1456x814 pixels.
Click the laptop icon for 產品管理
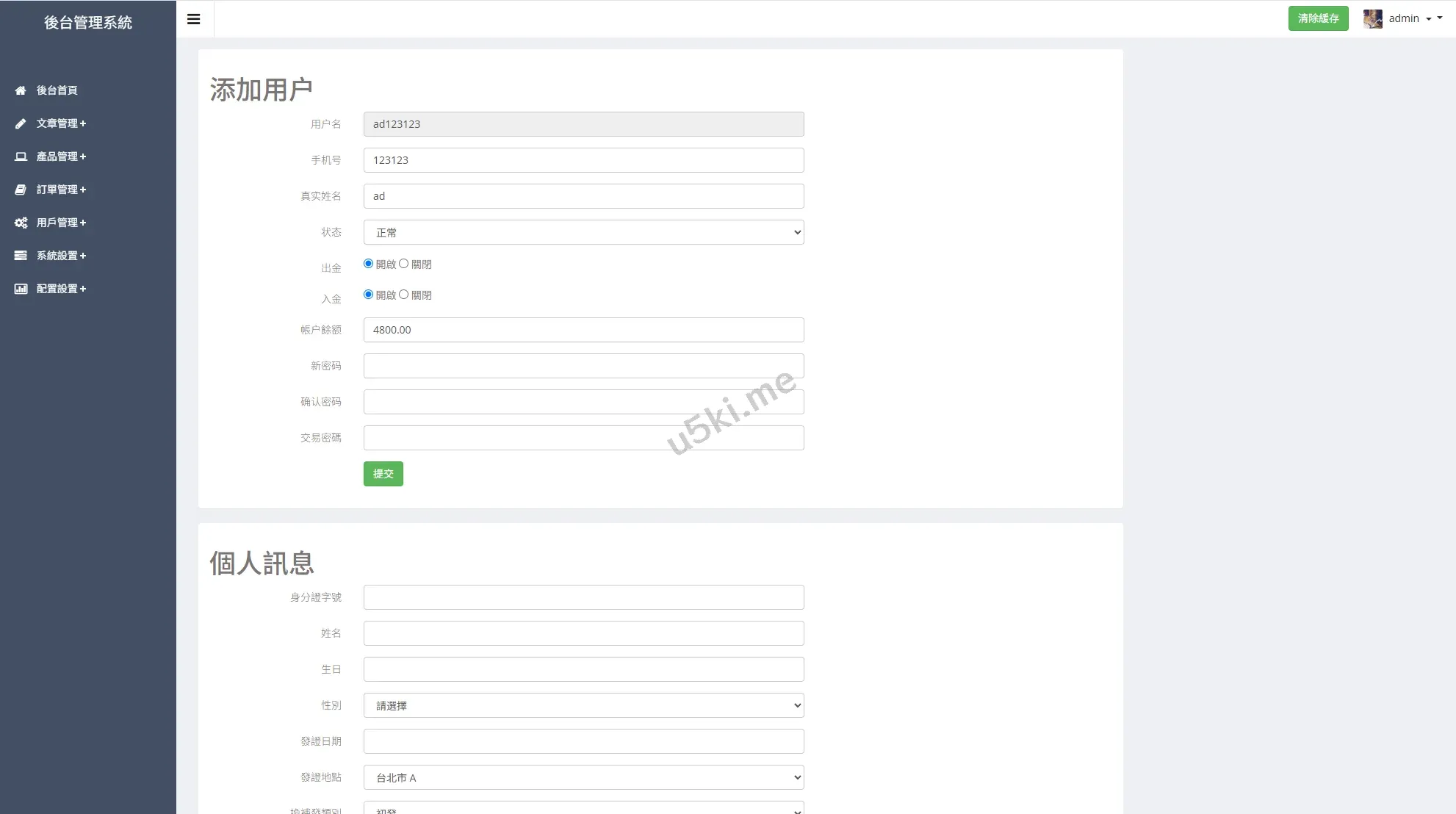21,156
